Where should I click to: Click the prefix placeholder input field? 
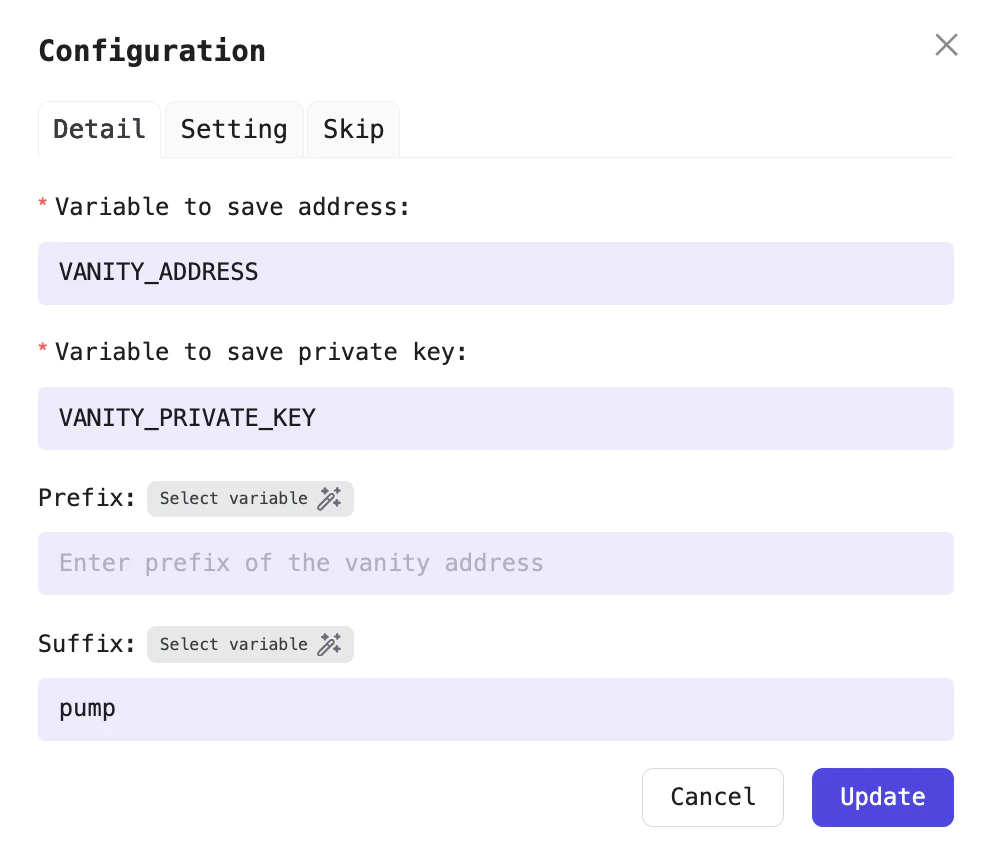pos(496,563)
